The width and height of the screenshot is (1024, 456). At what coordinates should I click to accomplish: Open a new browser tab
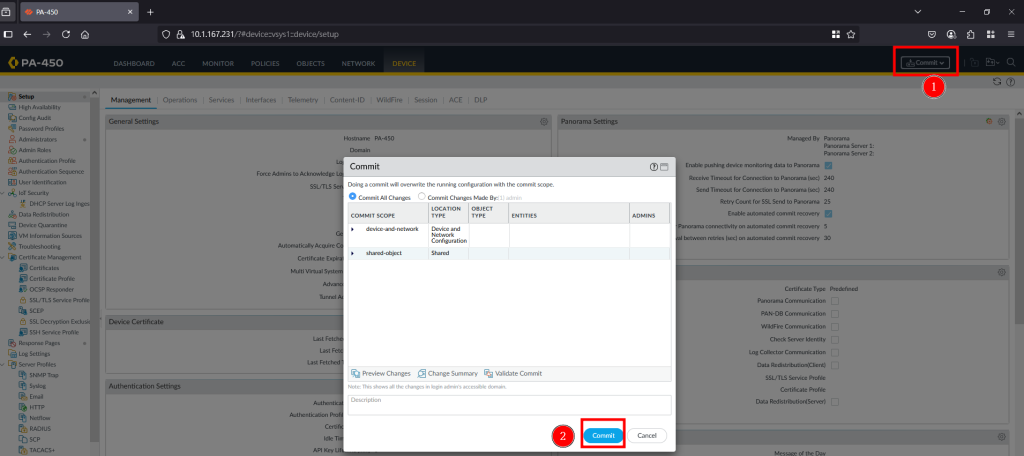[x=150, y=12]
